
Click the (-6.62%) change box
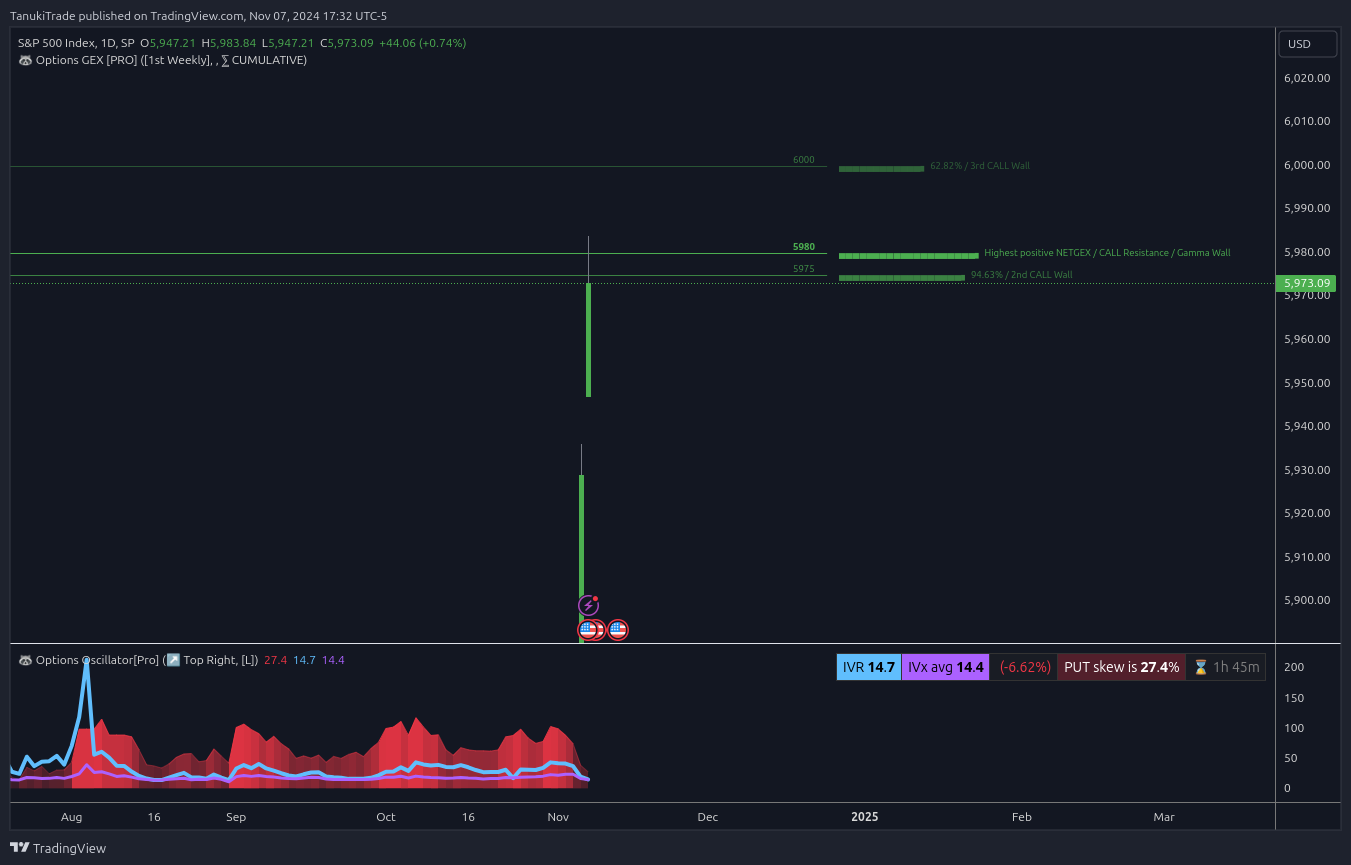1024,667
